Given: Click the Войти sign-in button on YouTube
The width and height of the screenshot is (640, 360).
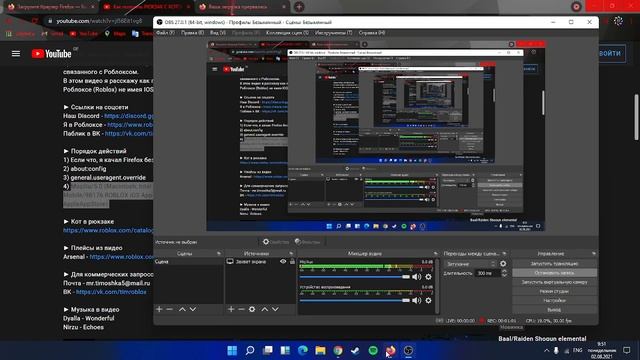Looking at the screenshot, I should click(611, 53).
